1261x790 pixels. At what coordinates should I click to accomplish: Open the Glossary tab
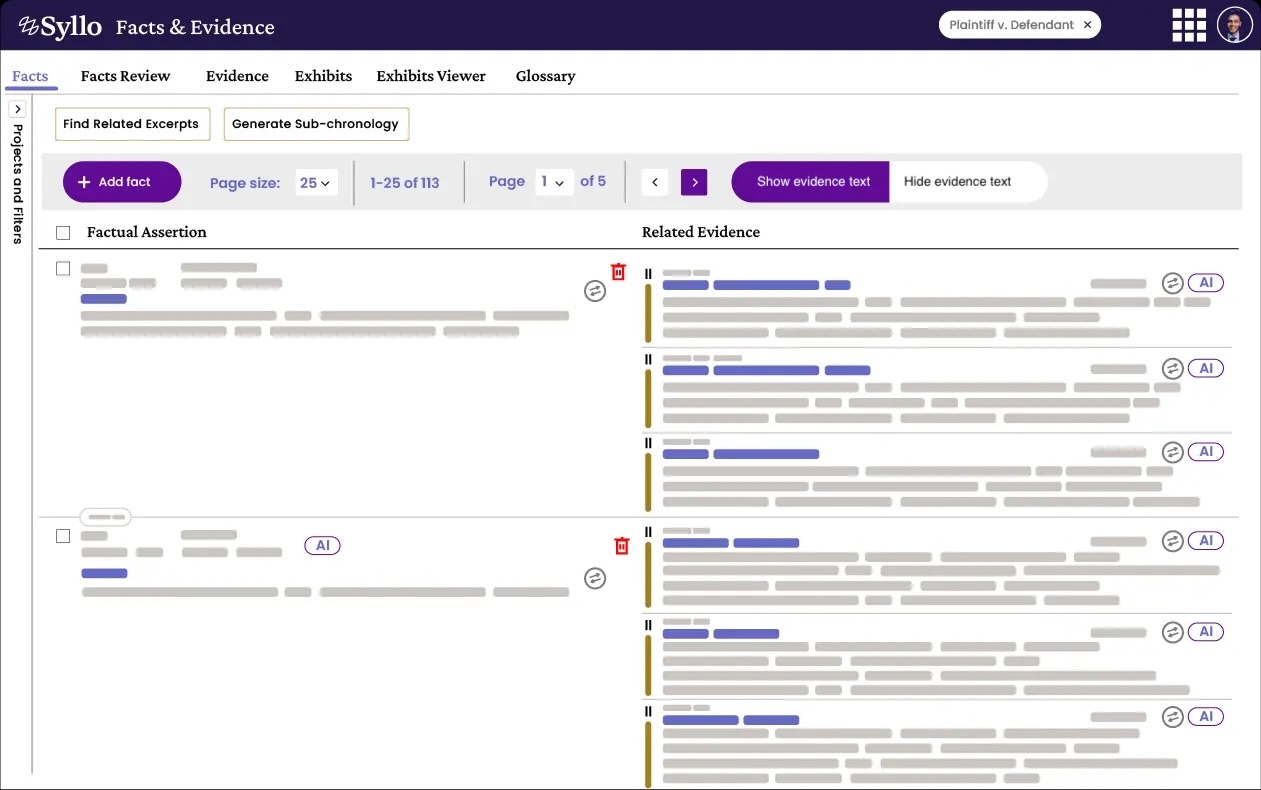[x=545, y=76]
